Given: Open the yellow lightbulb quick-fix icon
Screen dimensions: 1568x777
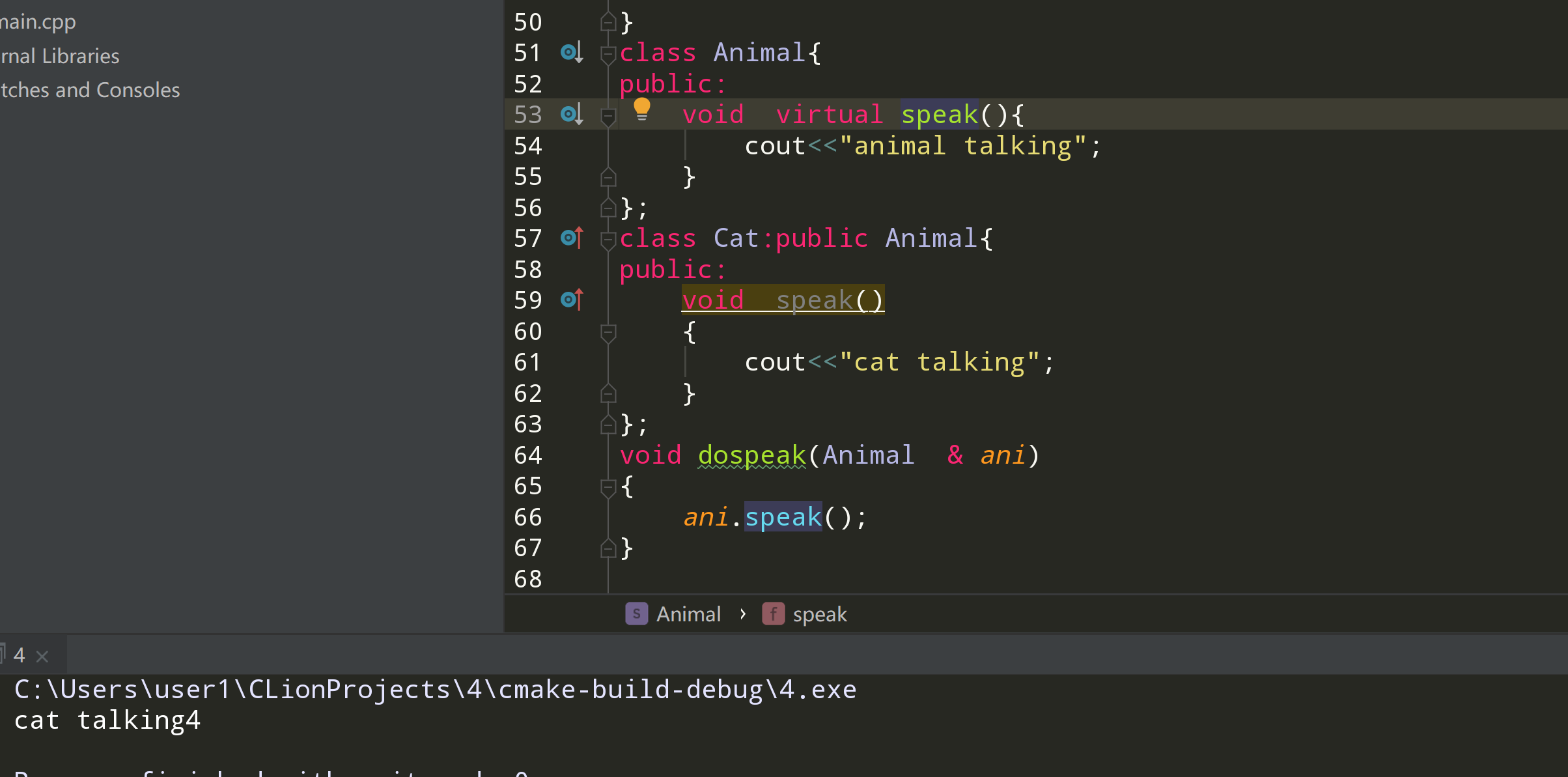Looking at the screenshot, I should pyautogui.click(x=641, y=109).
